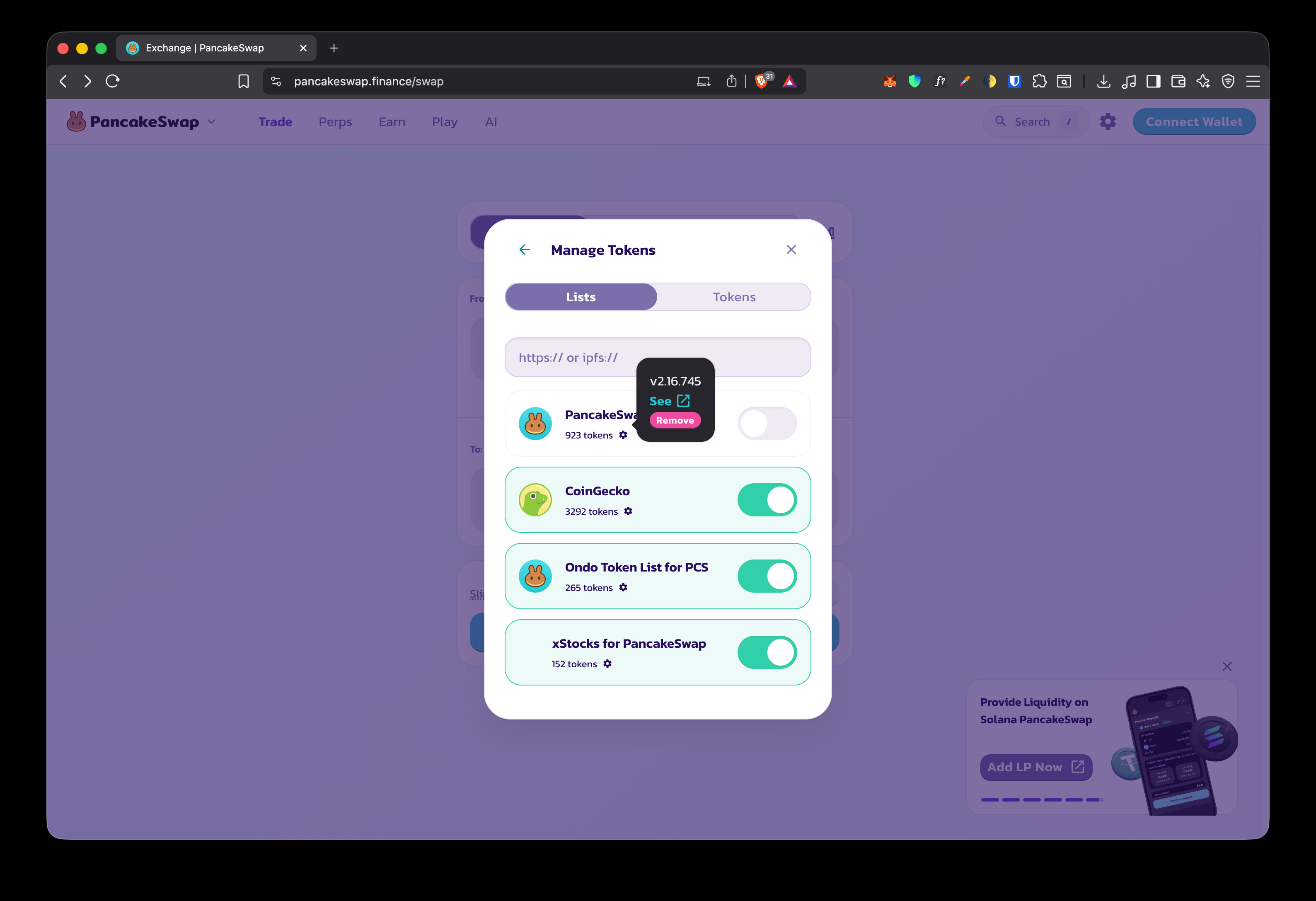1316x901 pixels.
Task: Close the Manage Tokens dialog
Action: (791, 250)
